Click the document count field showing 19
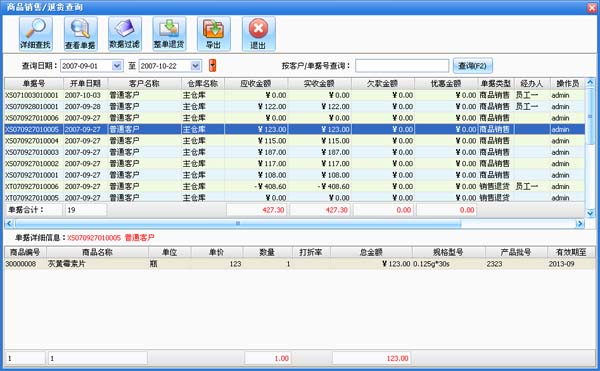600x371 pixels. (x=86, y=210)
